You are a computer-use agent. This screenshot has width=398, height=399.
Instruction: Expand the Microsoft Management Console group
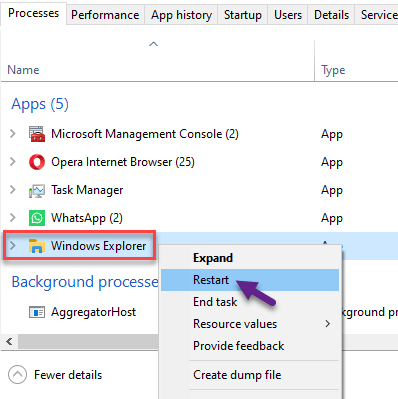point(13,134)
